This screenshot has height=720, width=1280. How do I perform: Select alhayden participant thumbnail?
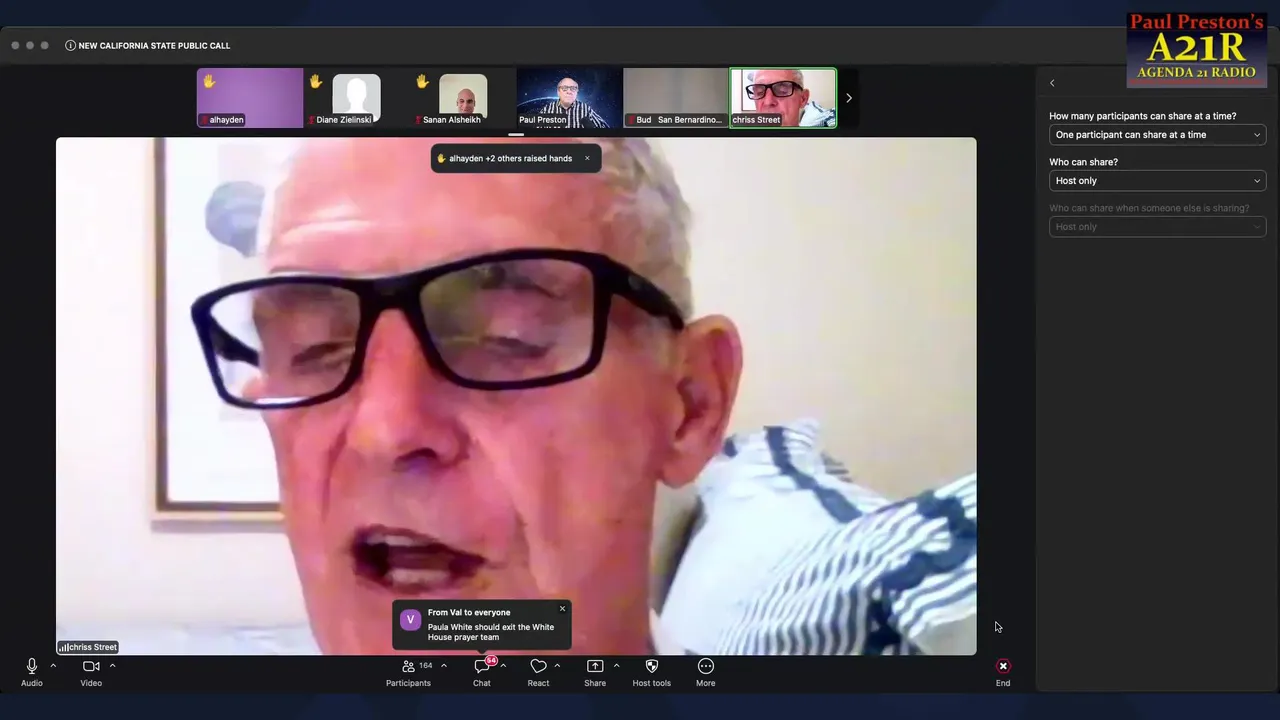pyautogui.click(x=250, y=98)
